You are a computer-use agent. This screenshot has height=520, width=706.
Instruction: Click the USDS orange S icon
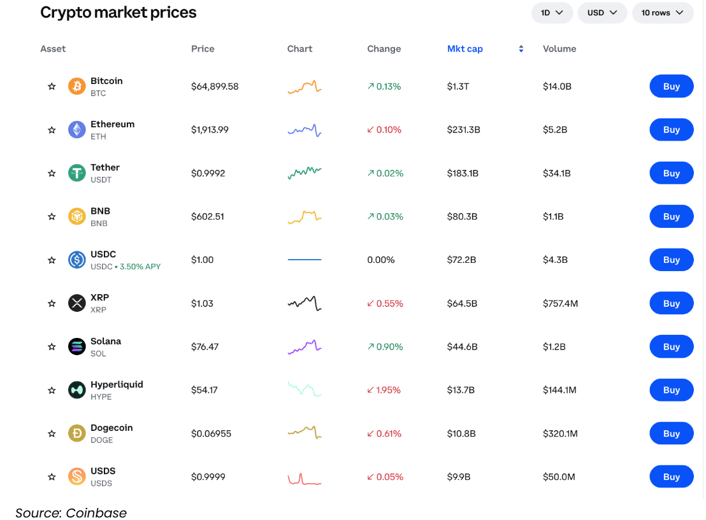(x=77, y=476)
